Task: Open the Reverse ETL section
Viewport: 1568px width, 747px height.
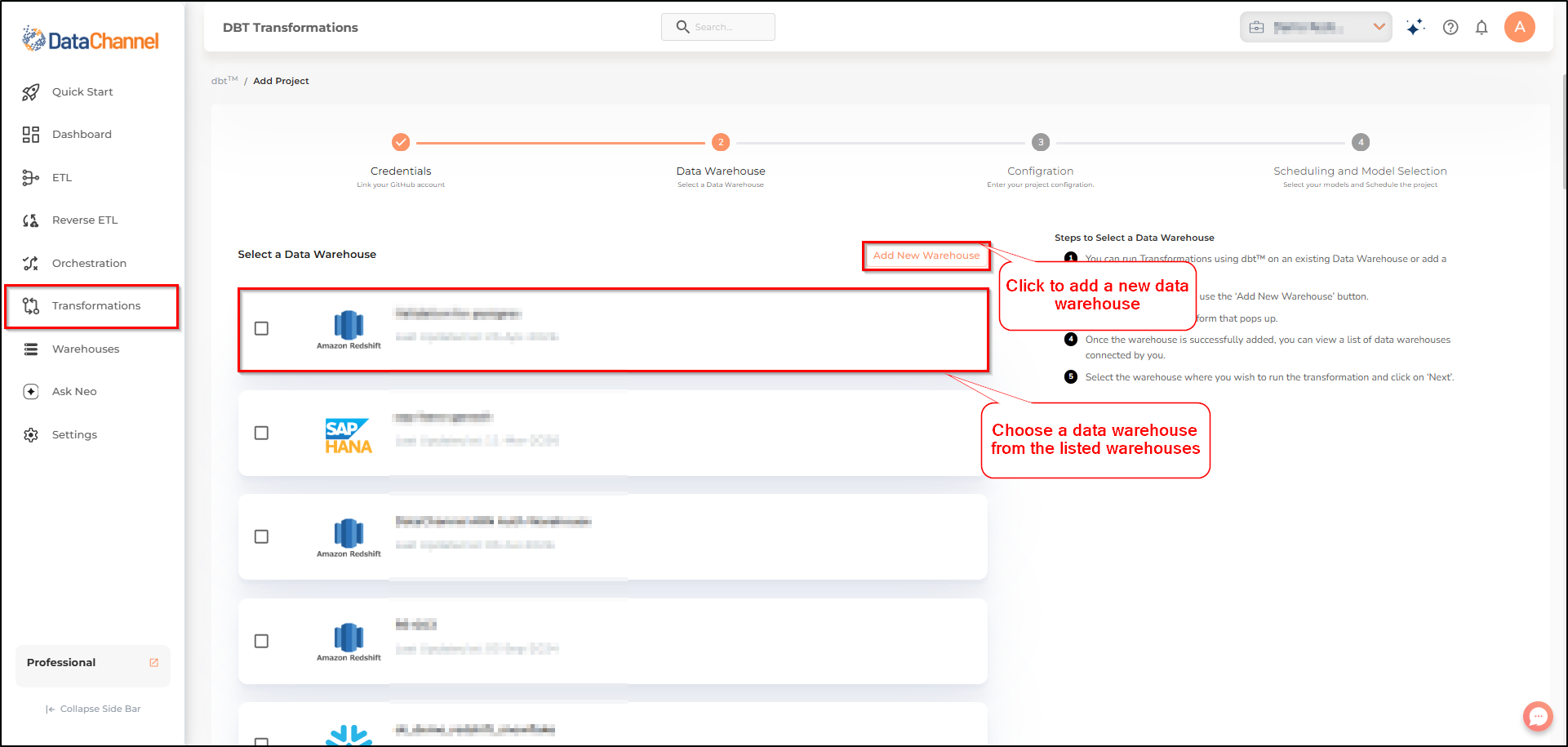Action: pyautogui.click(x=85, y=220)
